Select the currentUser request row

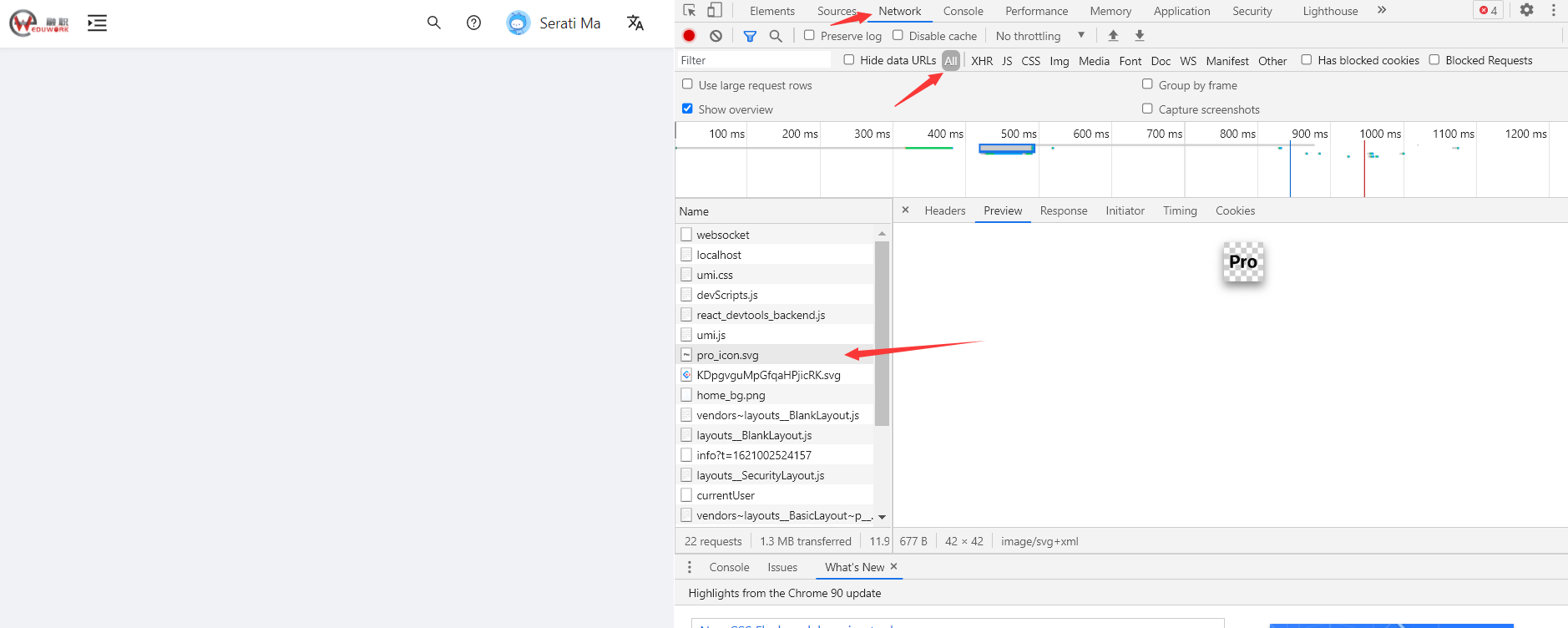775,495
